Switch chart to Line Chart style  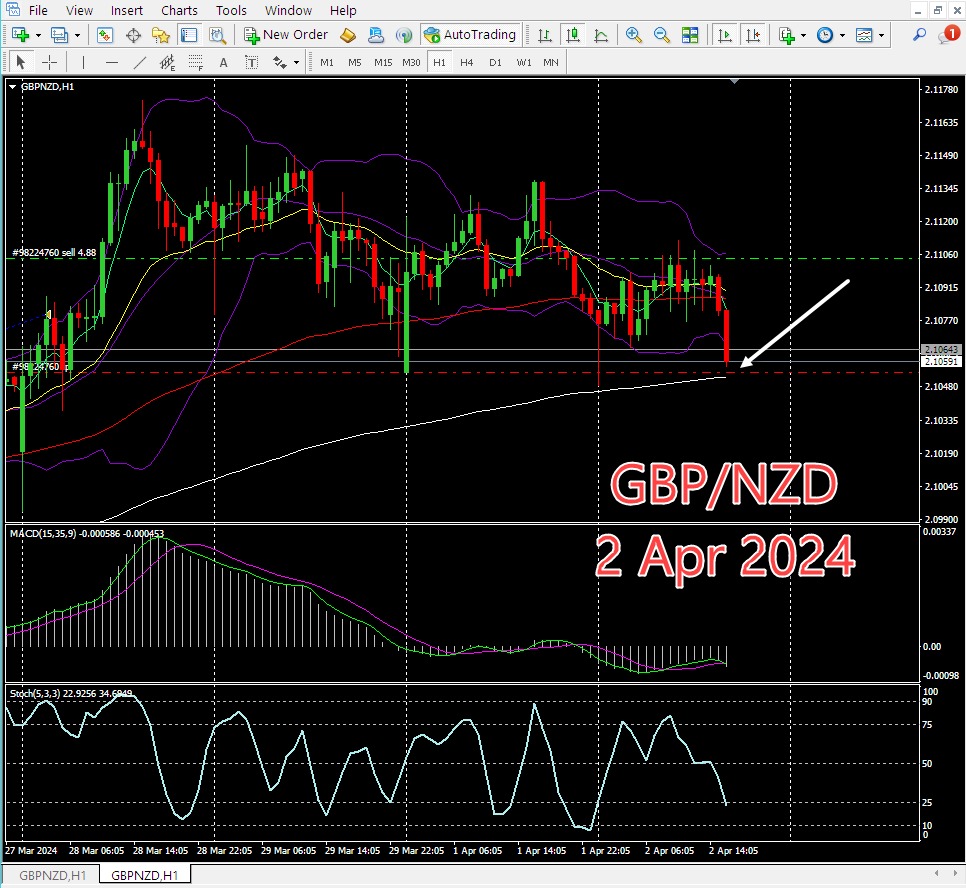pyautogui.click(x=601, y=35)
